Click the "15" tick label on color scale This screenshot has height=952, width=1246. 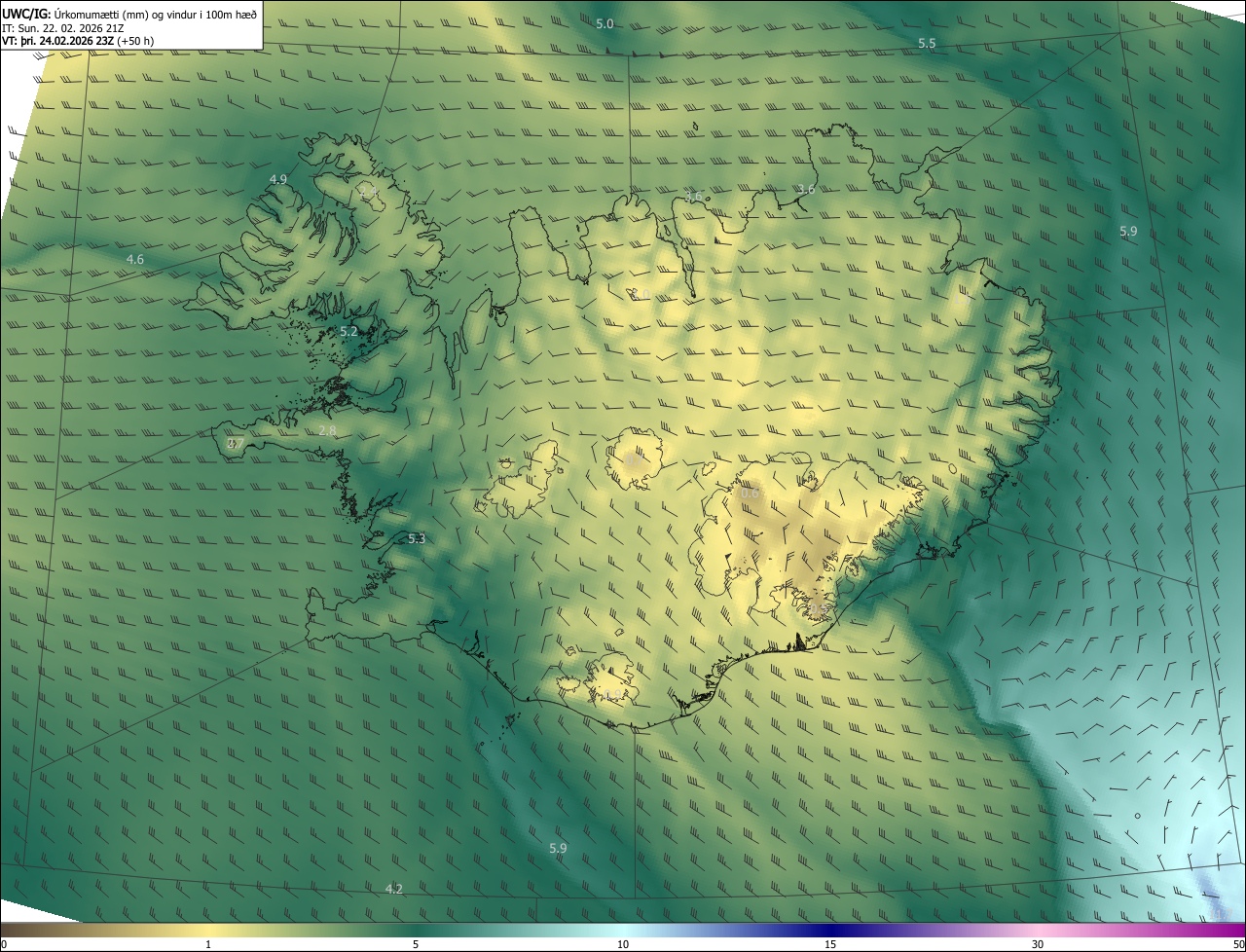pos(830,944)
